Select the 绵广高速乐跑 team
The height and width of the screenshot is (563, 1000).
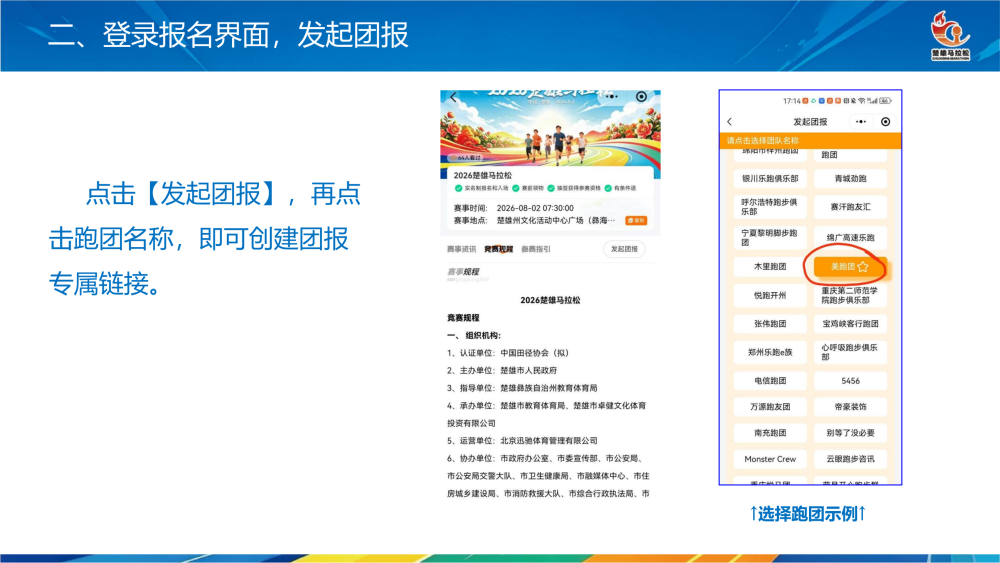click(850, 237)
